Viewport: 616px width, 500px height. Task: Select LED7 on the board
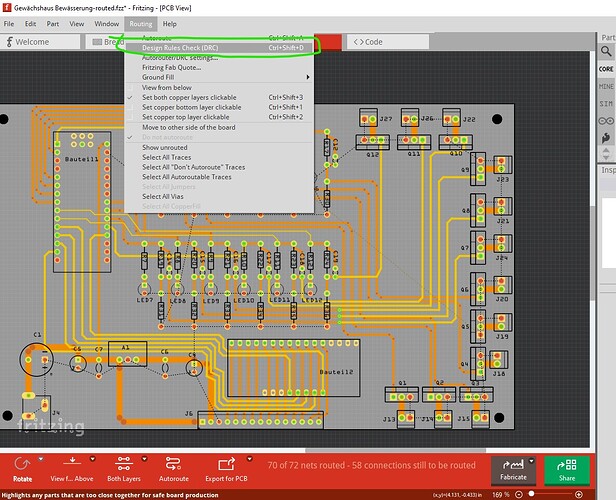tap(145, 290)
